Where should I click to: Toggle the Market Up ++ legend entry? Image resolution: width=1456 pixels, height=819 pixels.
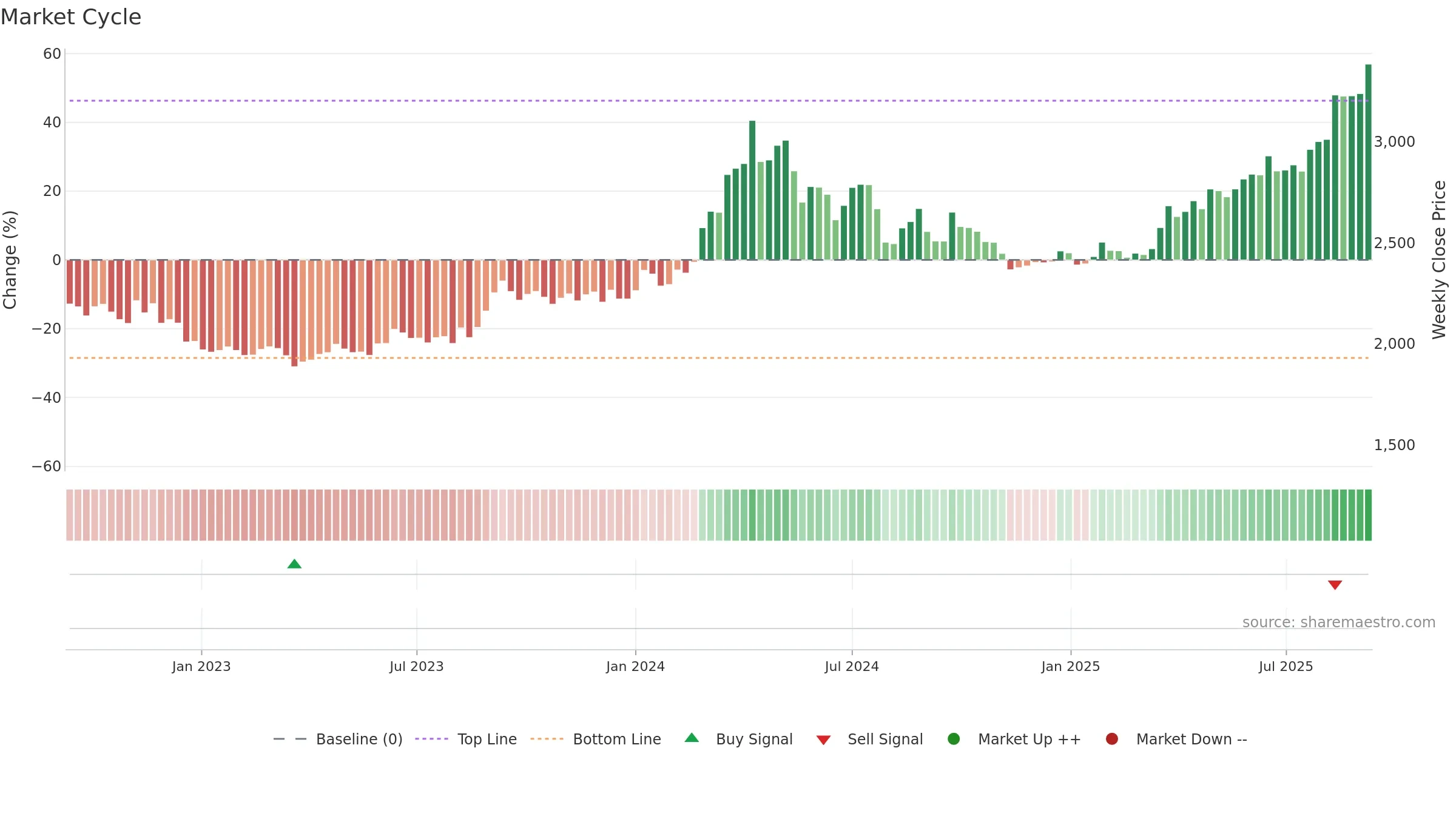pyautogui.click(x=1014, y=739)
